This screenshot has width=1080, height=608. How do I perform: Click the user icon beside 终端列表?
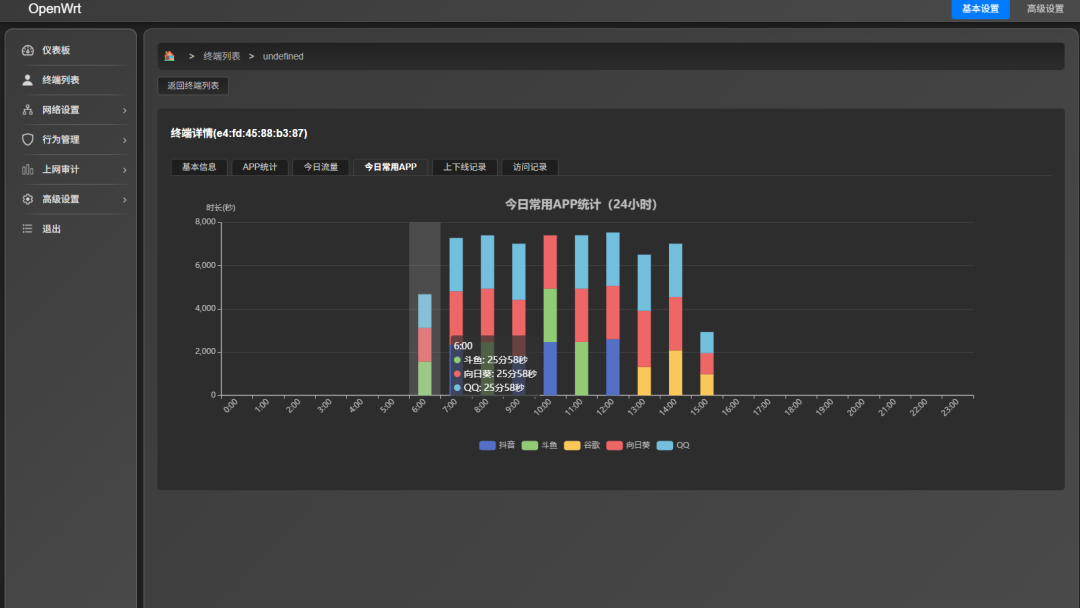click(28, 80)
